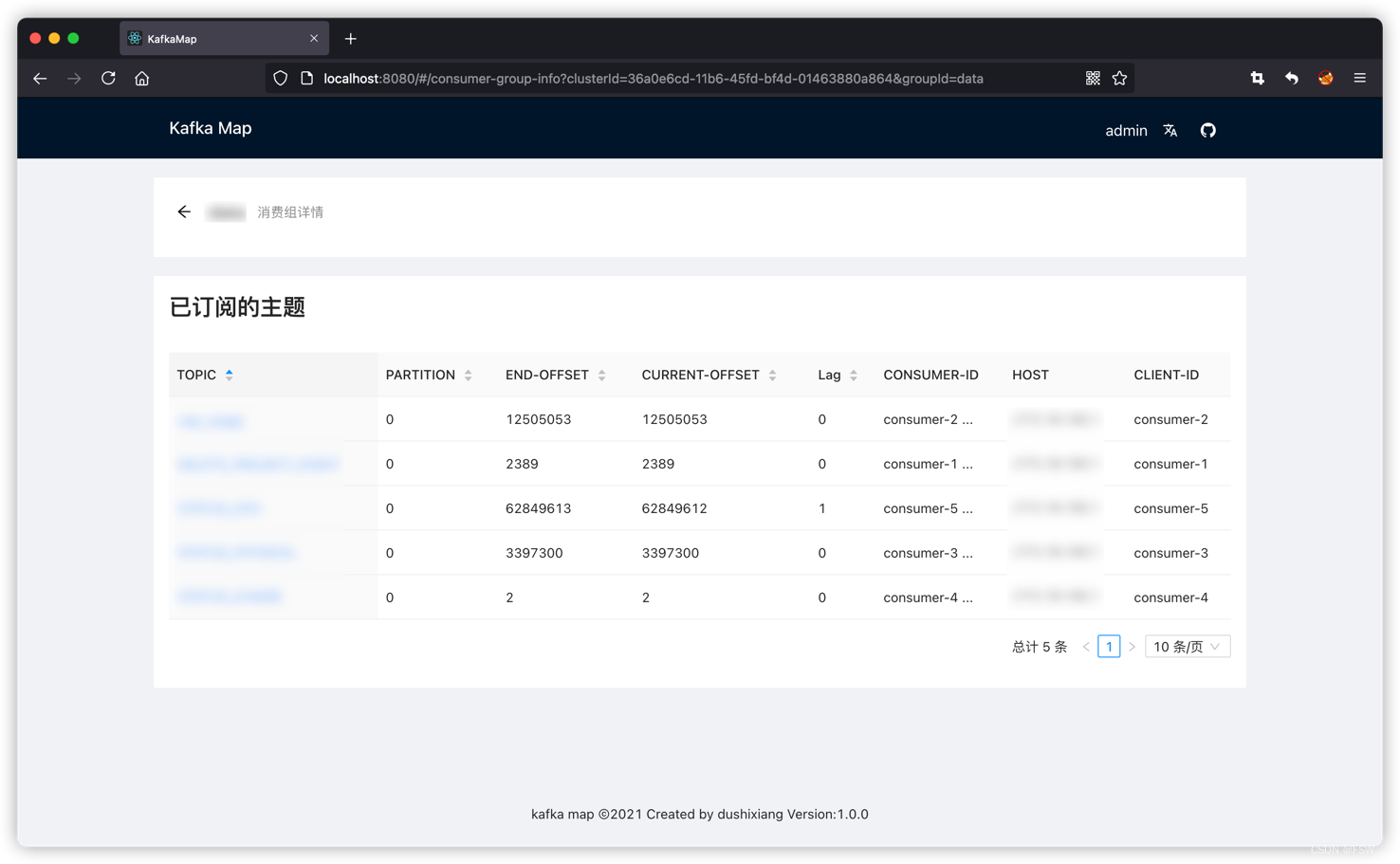1400x864 pixels.
Task: Go to next page of results
Action: (1132, 647)
